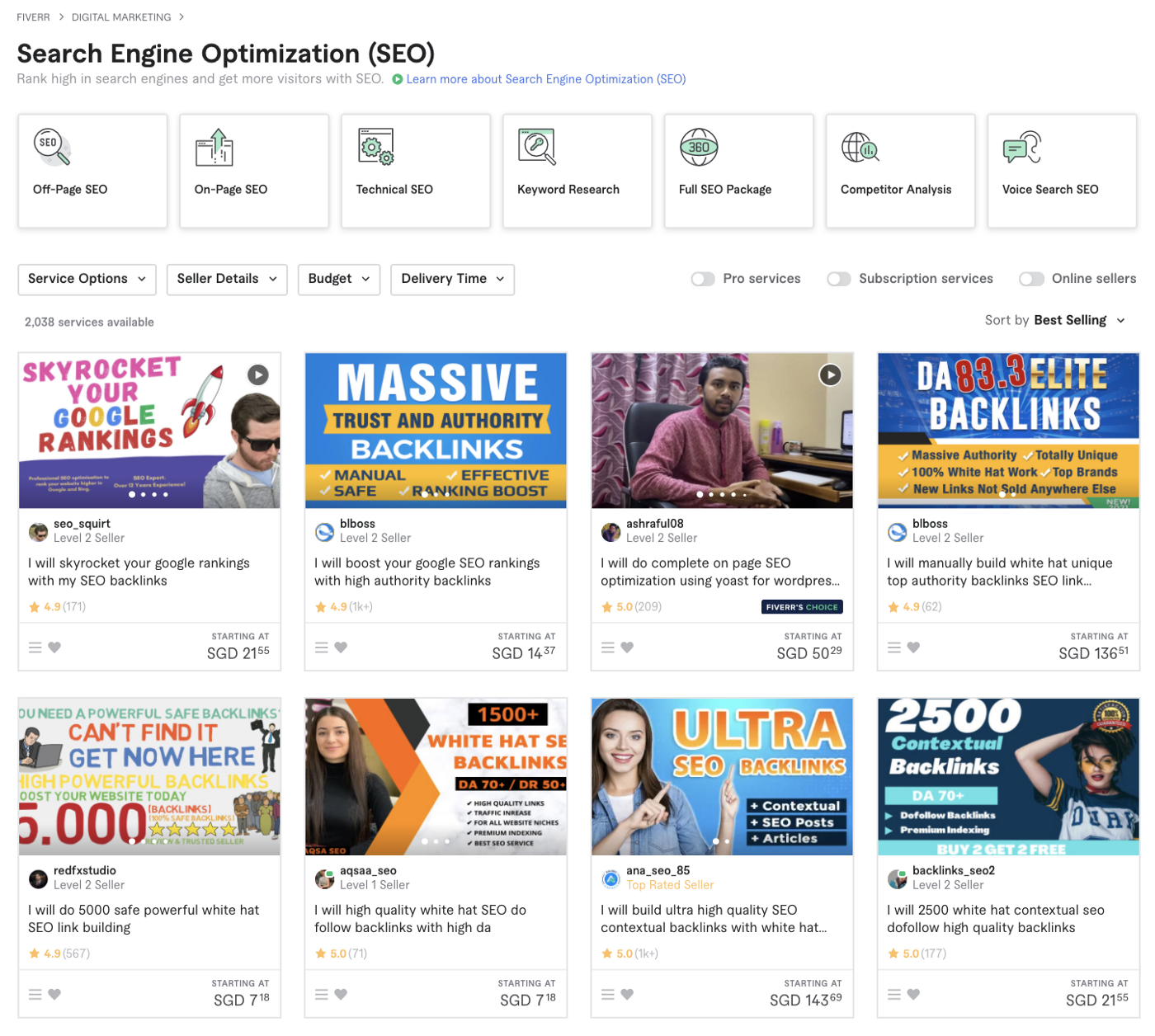Viewport: 1155px width, 1036px height.
Task: Toggle Online sellers filter
Action: 1031,279
